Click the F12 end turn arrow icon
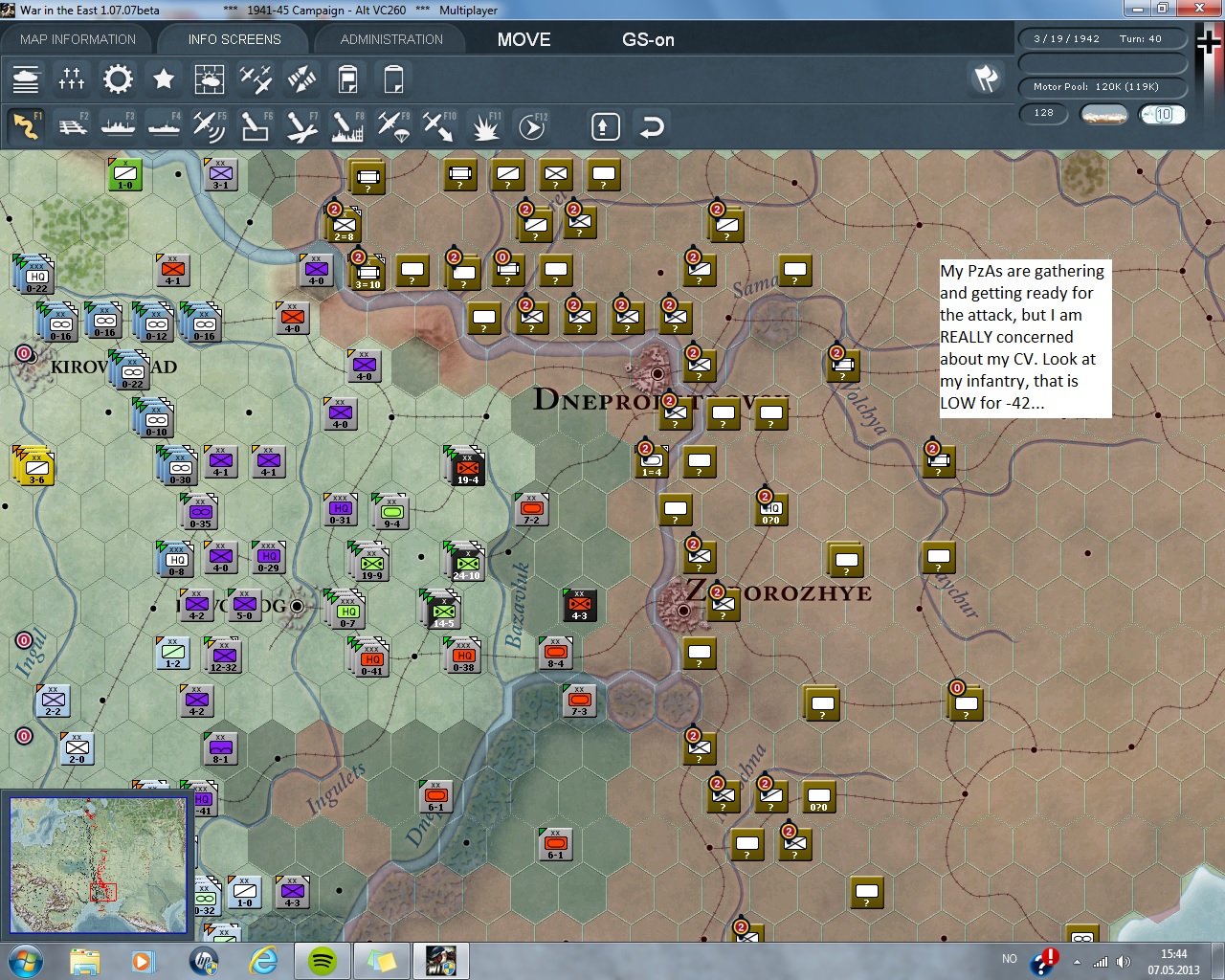 pos(532,125)
